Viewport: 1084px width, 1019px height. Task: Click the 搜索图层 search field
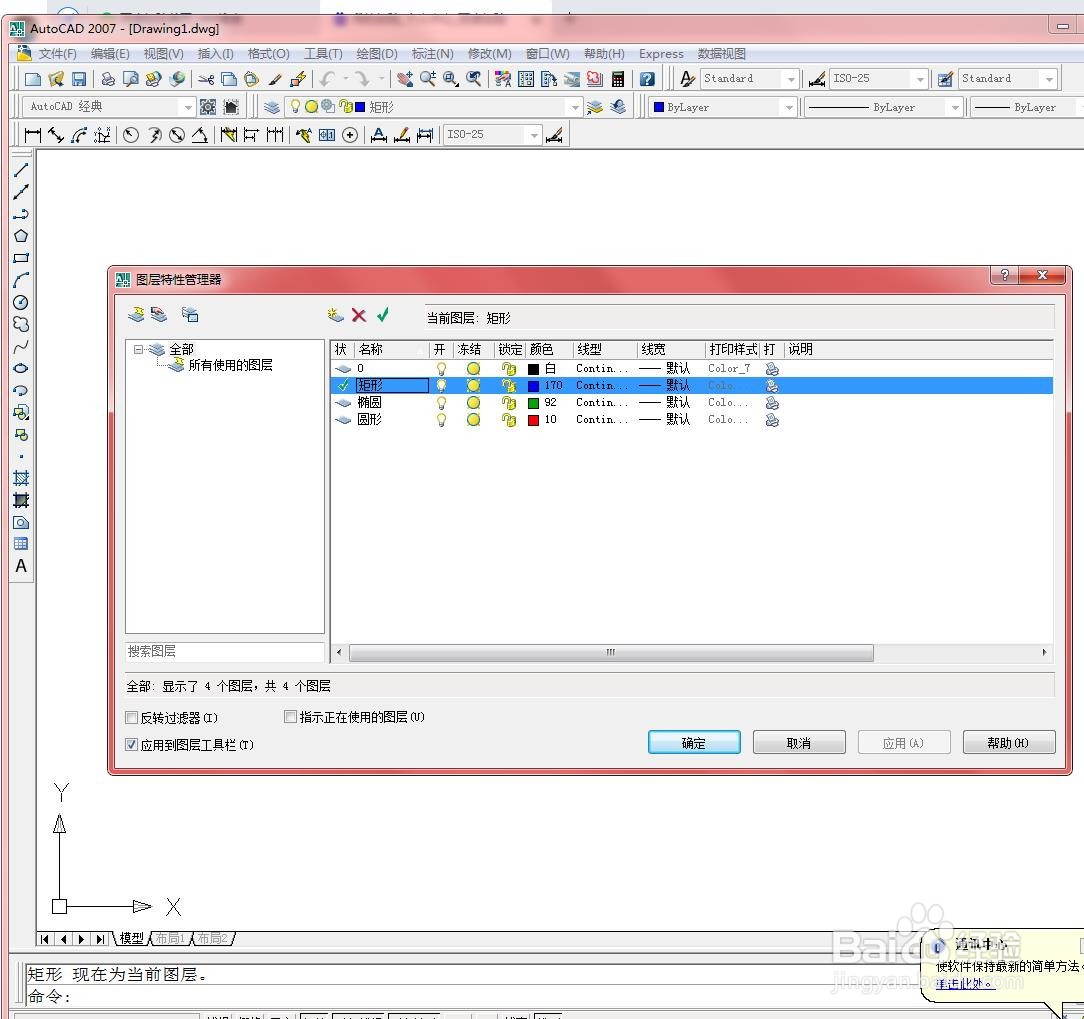225,651
